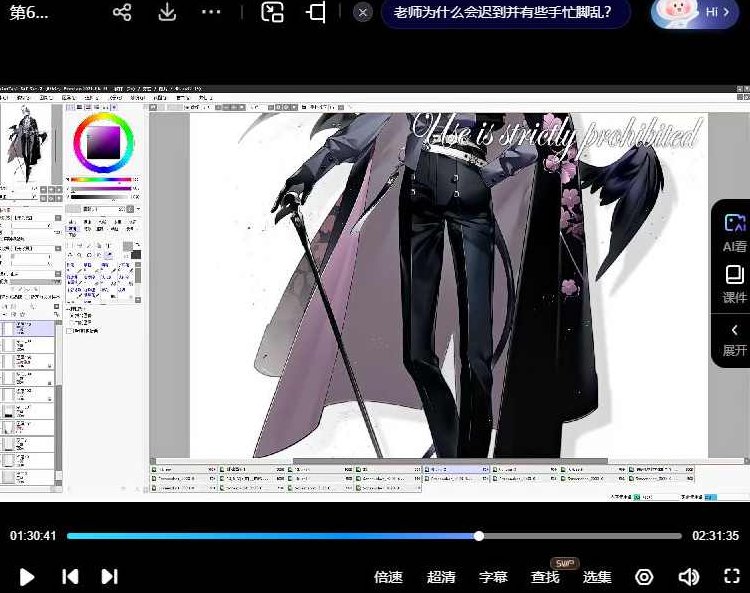750x593 pixels.
Task: Open the AI看 panel from right sidebar
Action: pyautogui.click(x=734, y=233)
